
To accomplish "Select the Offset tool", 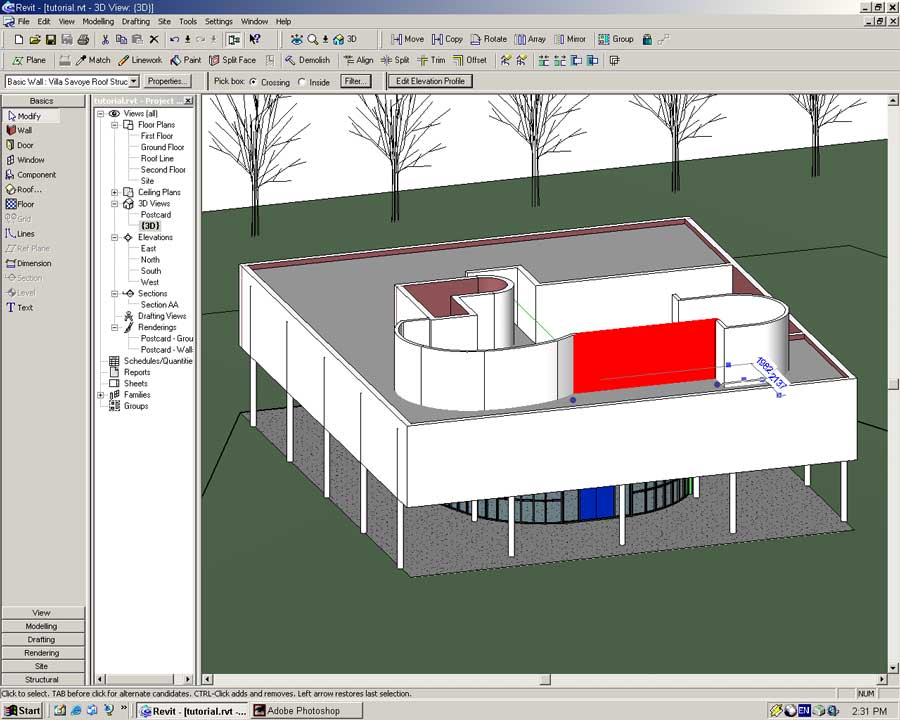I will 470,60.
